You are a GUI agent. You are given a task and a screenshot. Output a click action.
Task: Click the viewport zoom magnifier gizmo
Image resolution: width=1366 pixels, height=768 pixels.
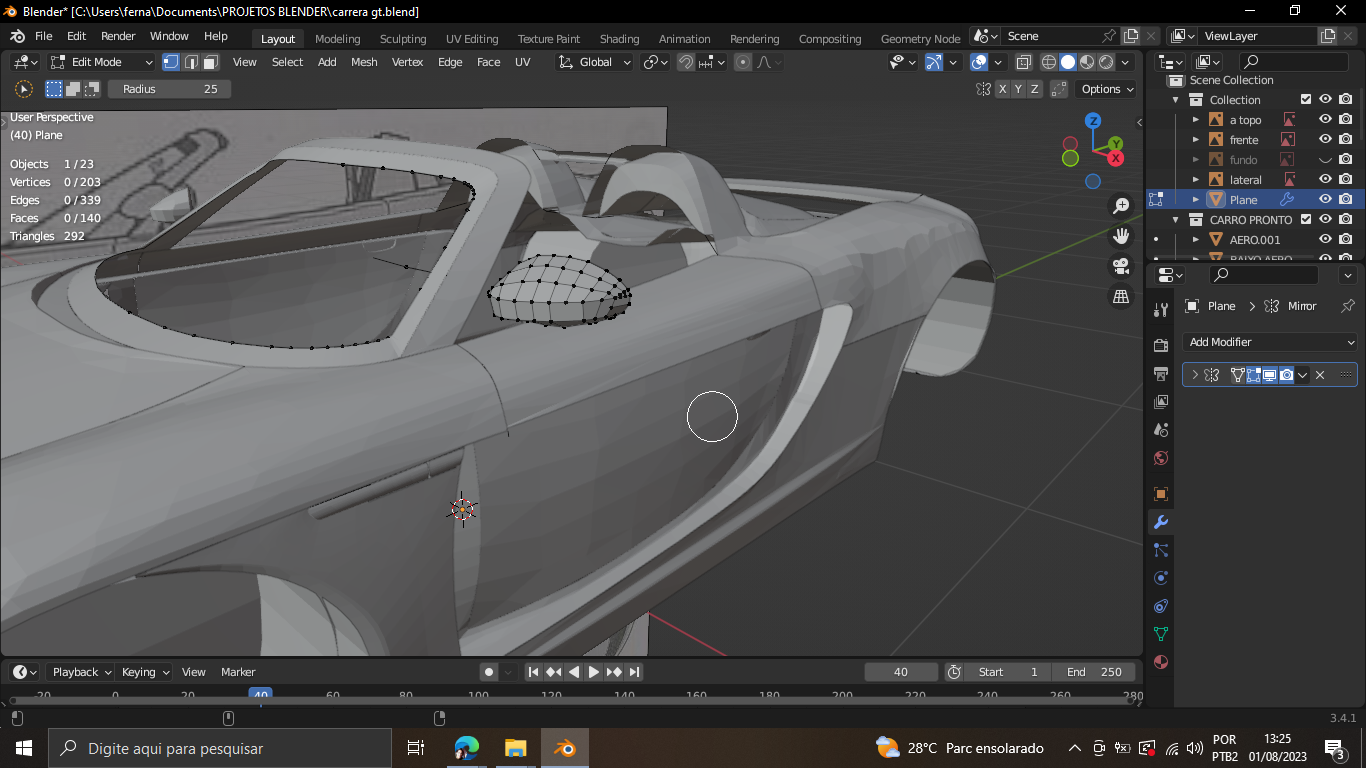tap(1121, 206)
